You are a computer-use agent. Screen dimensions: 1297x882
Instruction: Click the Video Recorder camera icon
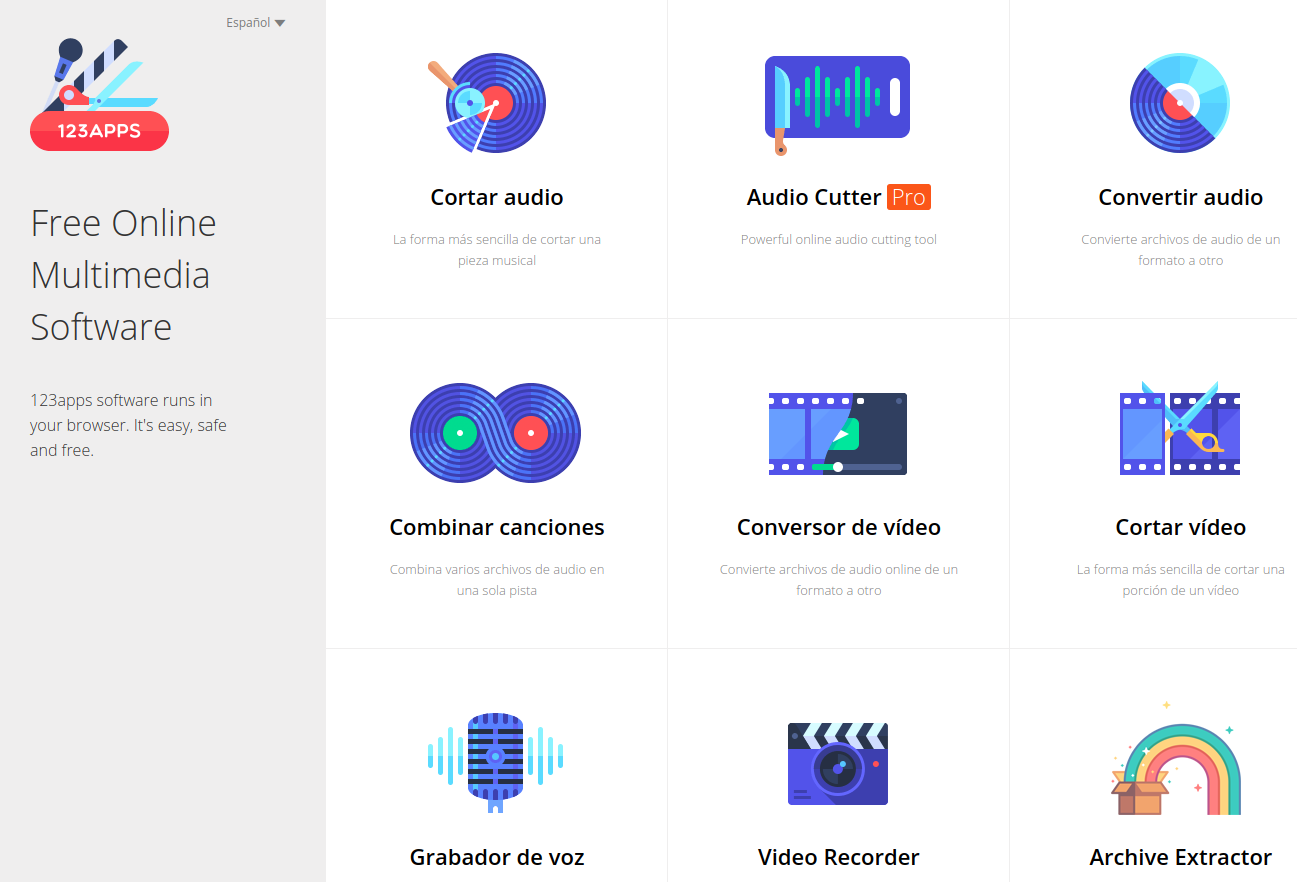(x=837, y=763)
